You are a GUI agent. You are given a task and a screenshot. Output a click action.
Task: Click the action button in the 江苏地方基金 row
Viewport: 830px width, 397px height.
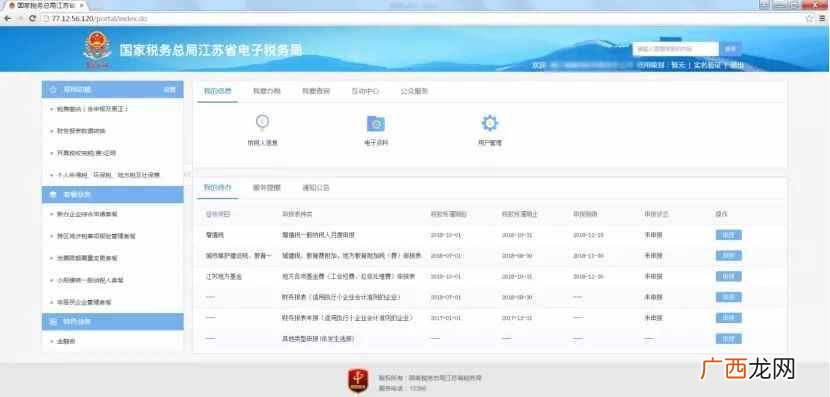click(x=728, y=276)
